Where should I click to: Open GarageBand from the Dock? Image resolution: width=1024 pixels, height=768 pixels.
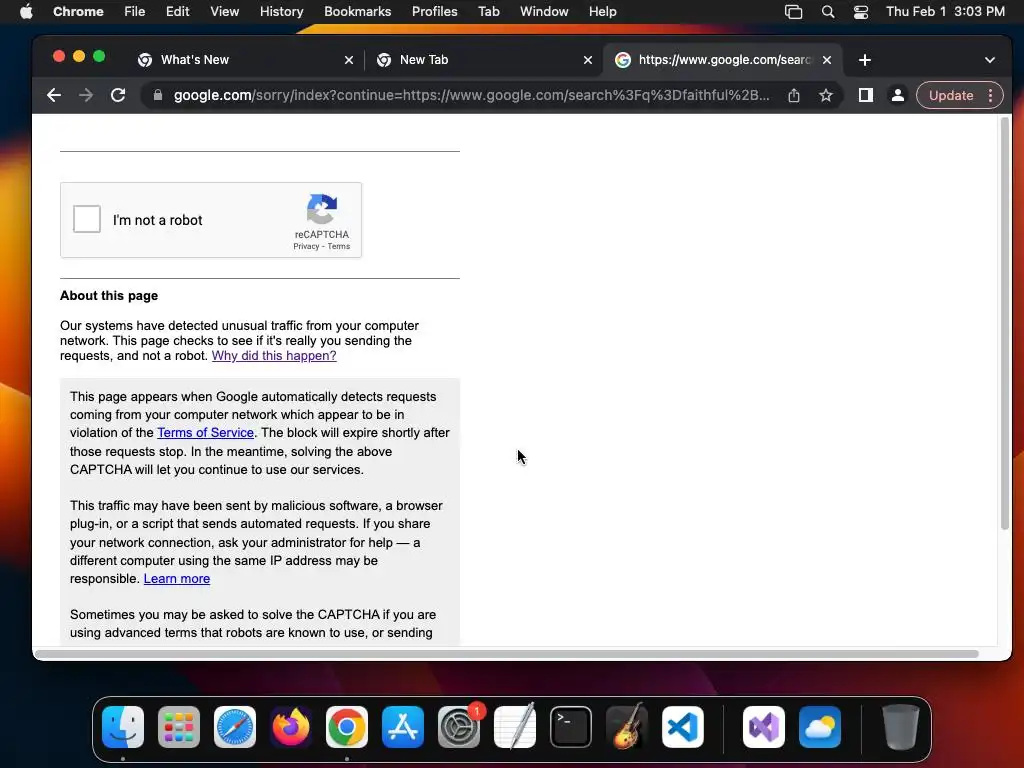point(627,727)
